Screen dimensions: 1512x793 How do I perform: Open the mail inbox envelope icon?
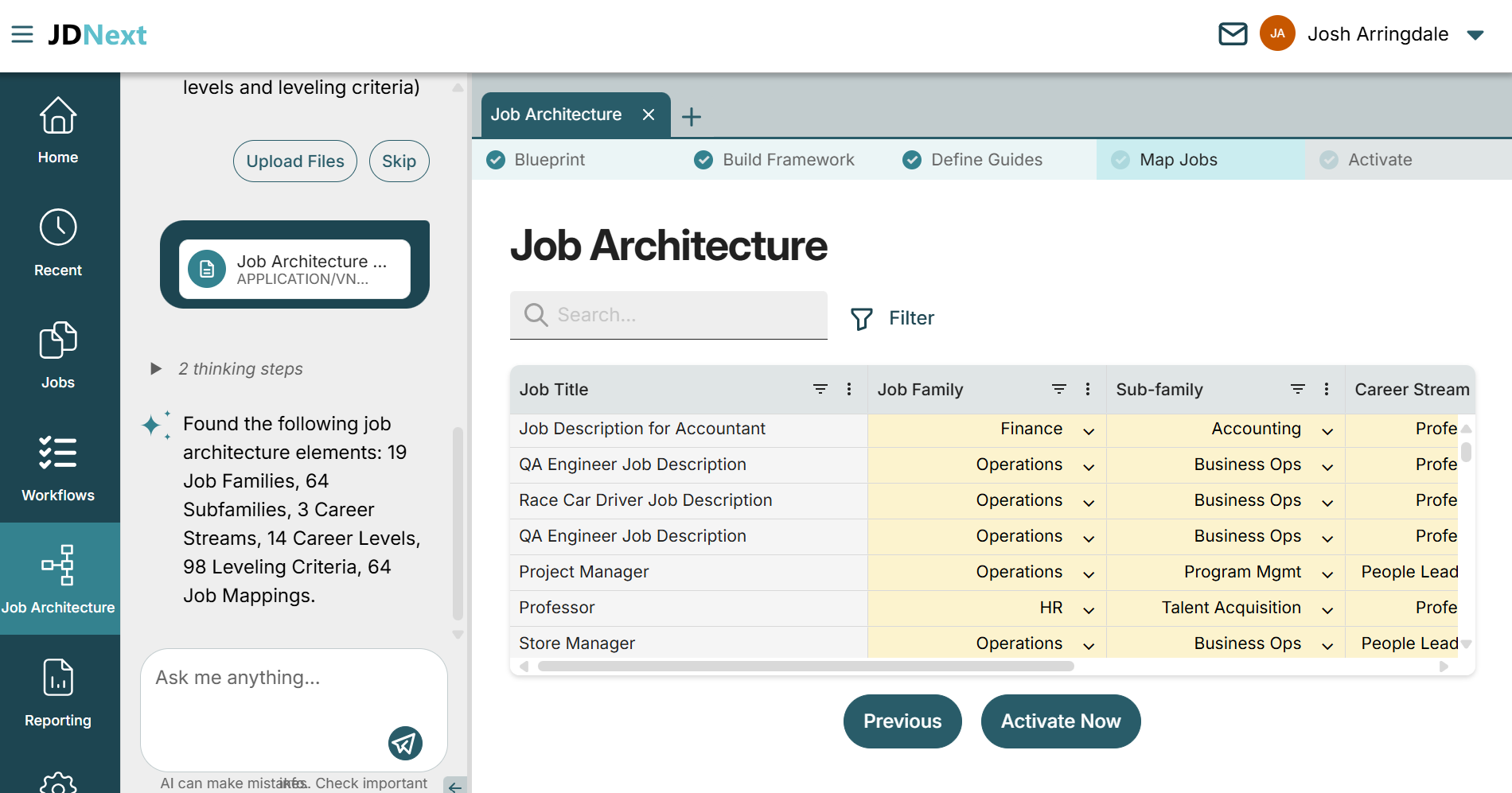pyautogui.click(x=1233, y=33)
